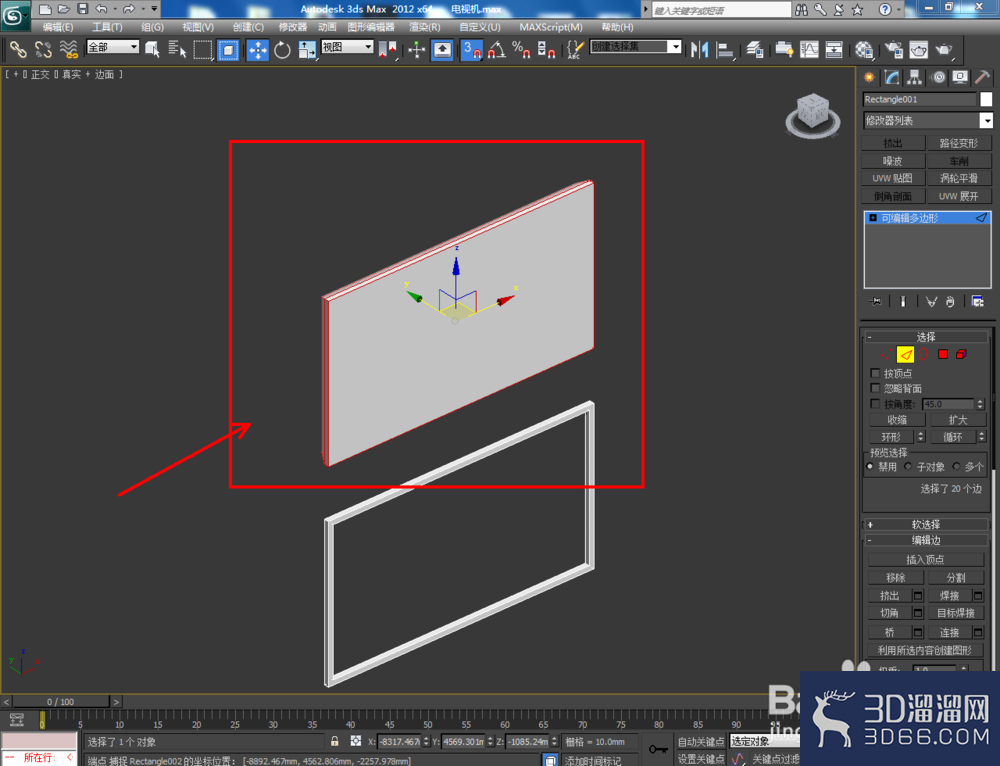The image size is (1000, 766).
Task: Click the 挤出 modifier button
Action: point(893,143)
